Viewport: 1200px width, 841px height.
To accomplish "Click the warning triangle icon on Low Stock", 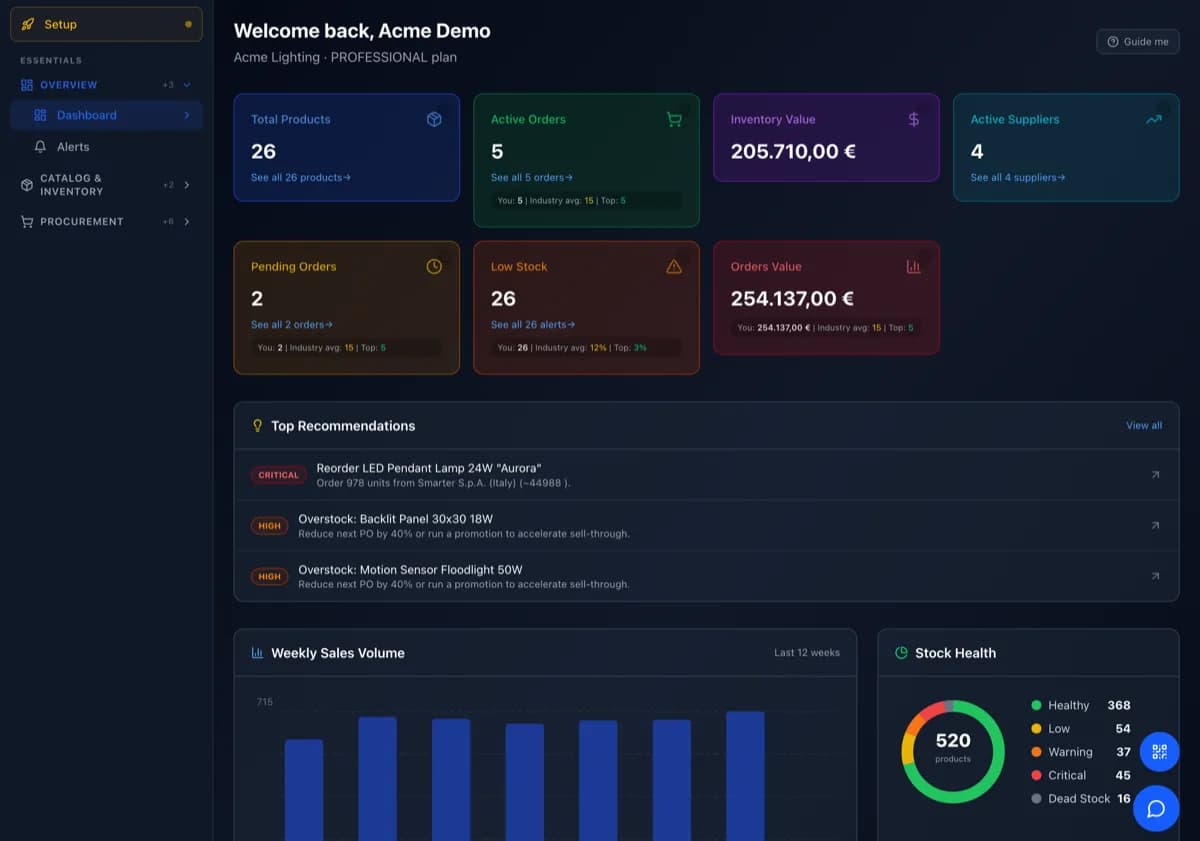I will [674, 266].
